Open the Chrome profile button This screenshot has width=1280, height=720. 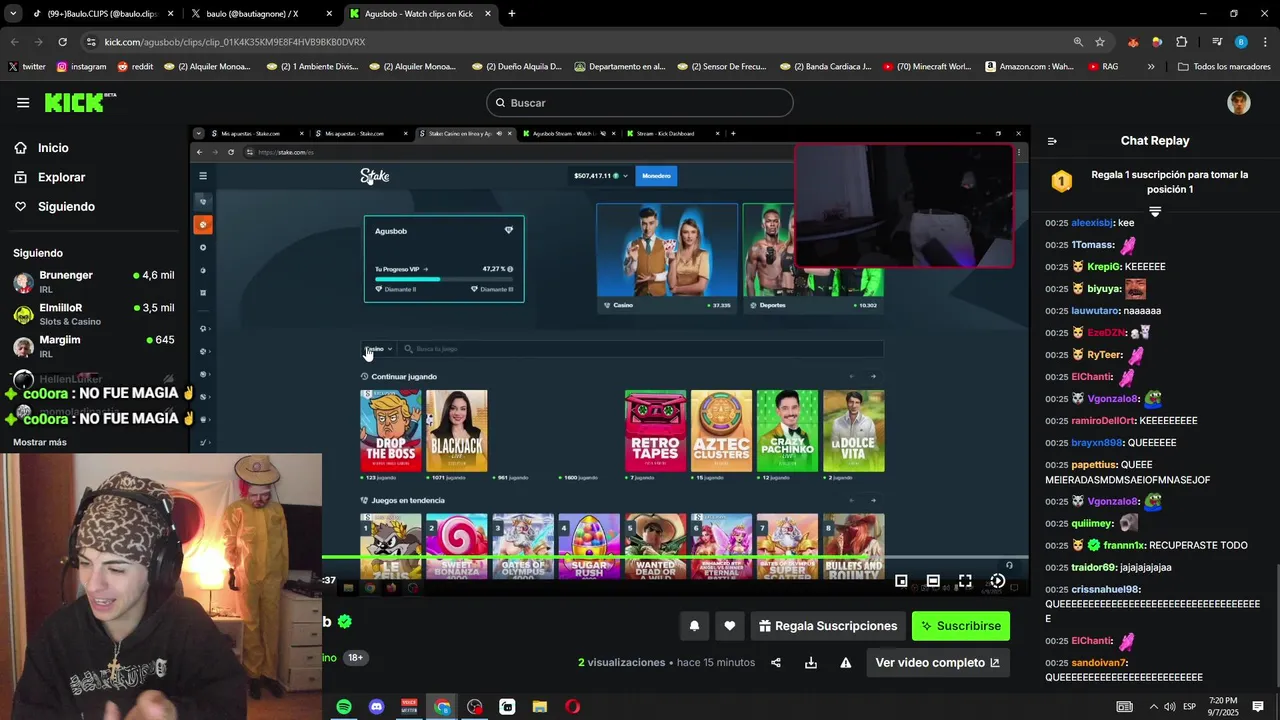point(1241,42)
